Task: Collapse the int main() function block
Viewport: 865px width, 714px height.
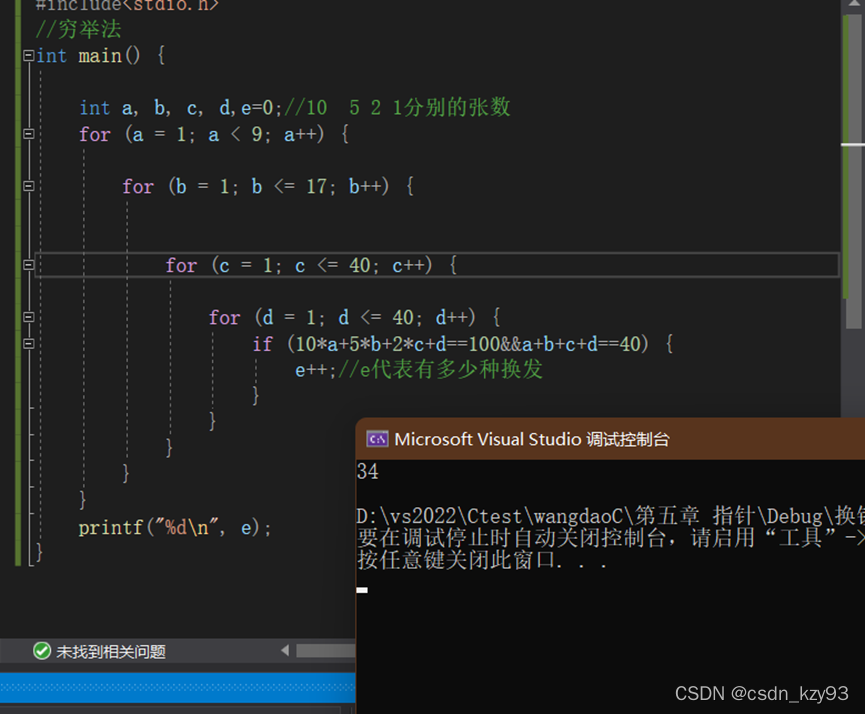Action: [29, 55]
